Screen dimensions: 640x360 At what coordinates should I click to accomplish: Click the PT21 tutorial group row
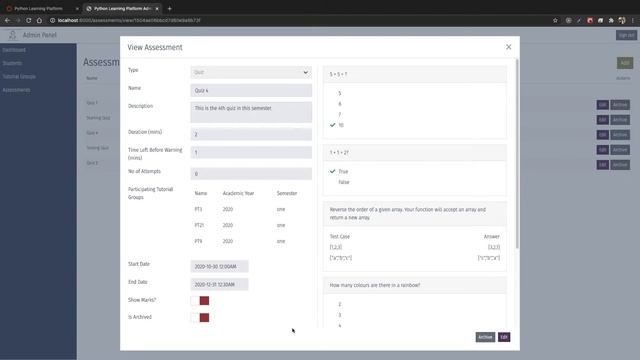pyautogui.click(x=251, y=225)
